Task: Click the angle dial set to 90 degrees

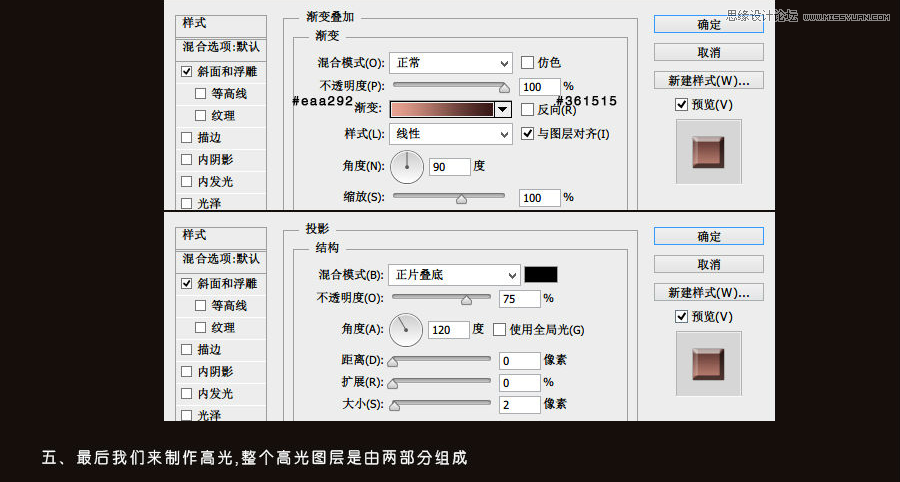Action: (x=407, y=166)
